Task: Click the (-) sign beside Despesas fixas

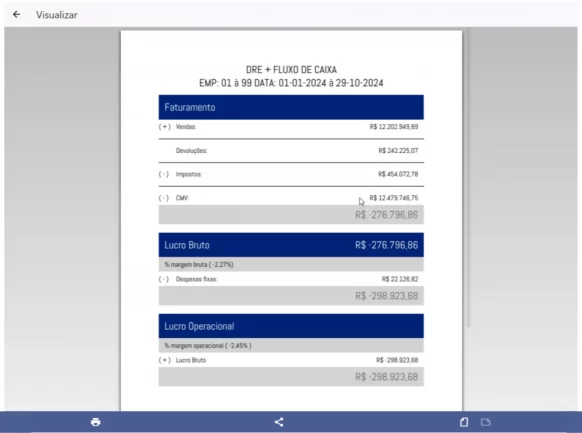Action: click(164, 279)
